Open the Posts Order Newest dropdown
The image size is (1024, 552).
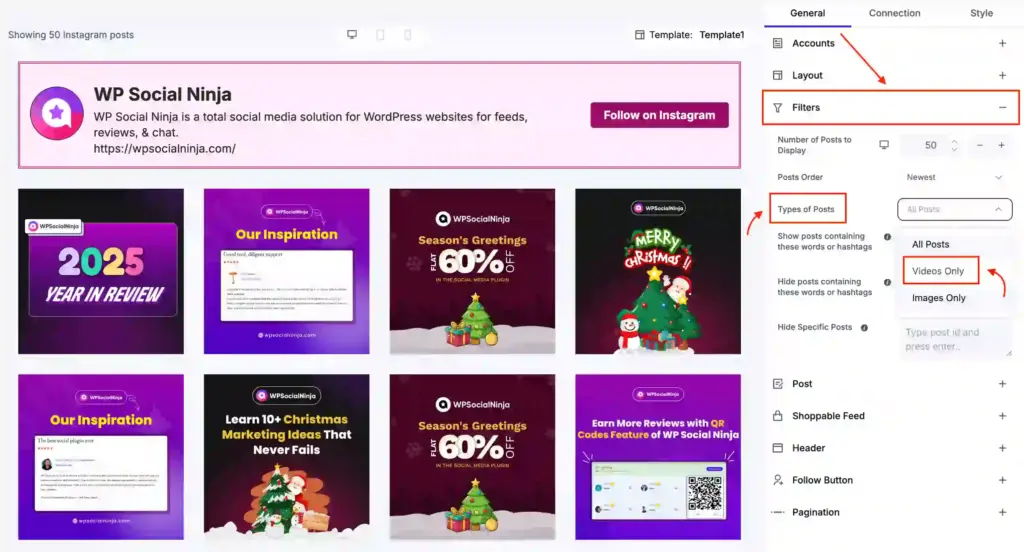tap(954, 177)
